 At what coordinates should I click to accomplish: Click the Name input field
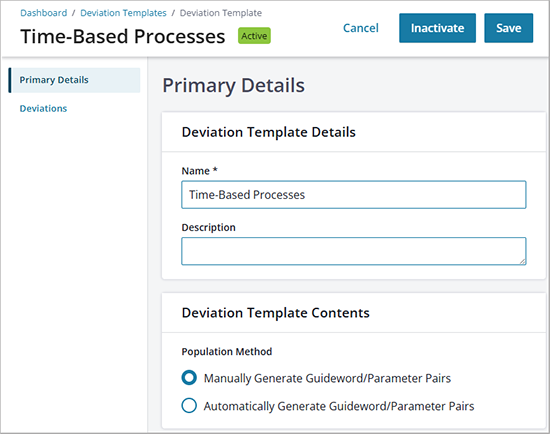[x=354, y=195]
